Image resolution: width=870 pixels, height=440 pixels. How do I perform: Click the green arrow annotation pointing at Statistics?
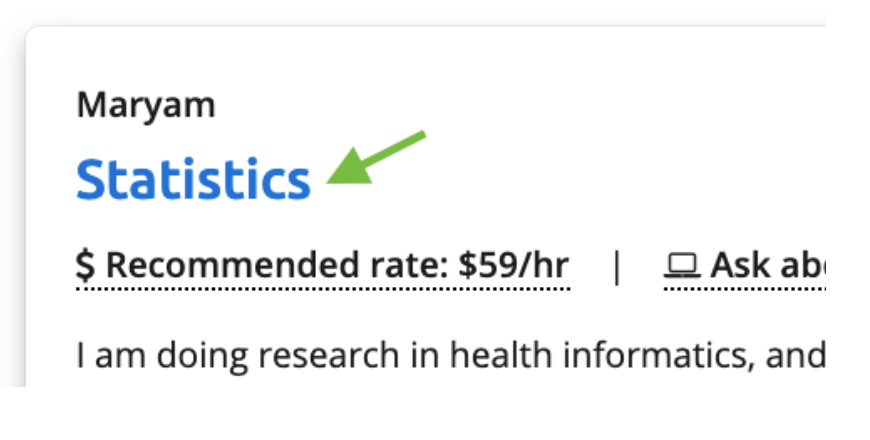tap(376, 158)
